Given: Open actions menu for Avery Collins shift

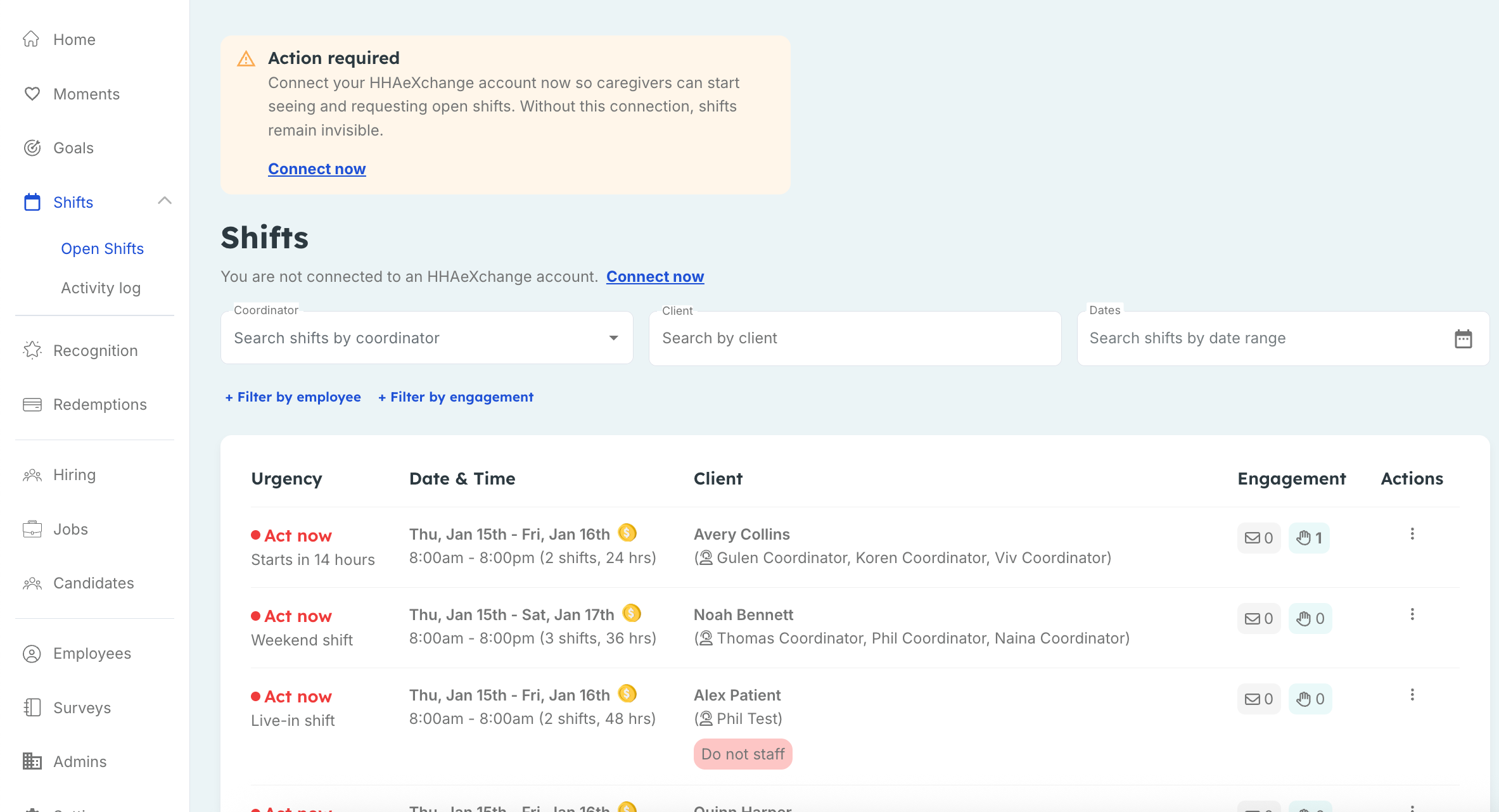Looking at the screenshot, I should pyautogui.click(x=1412, y=534).
